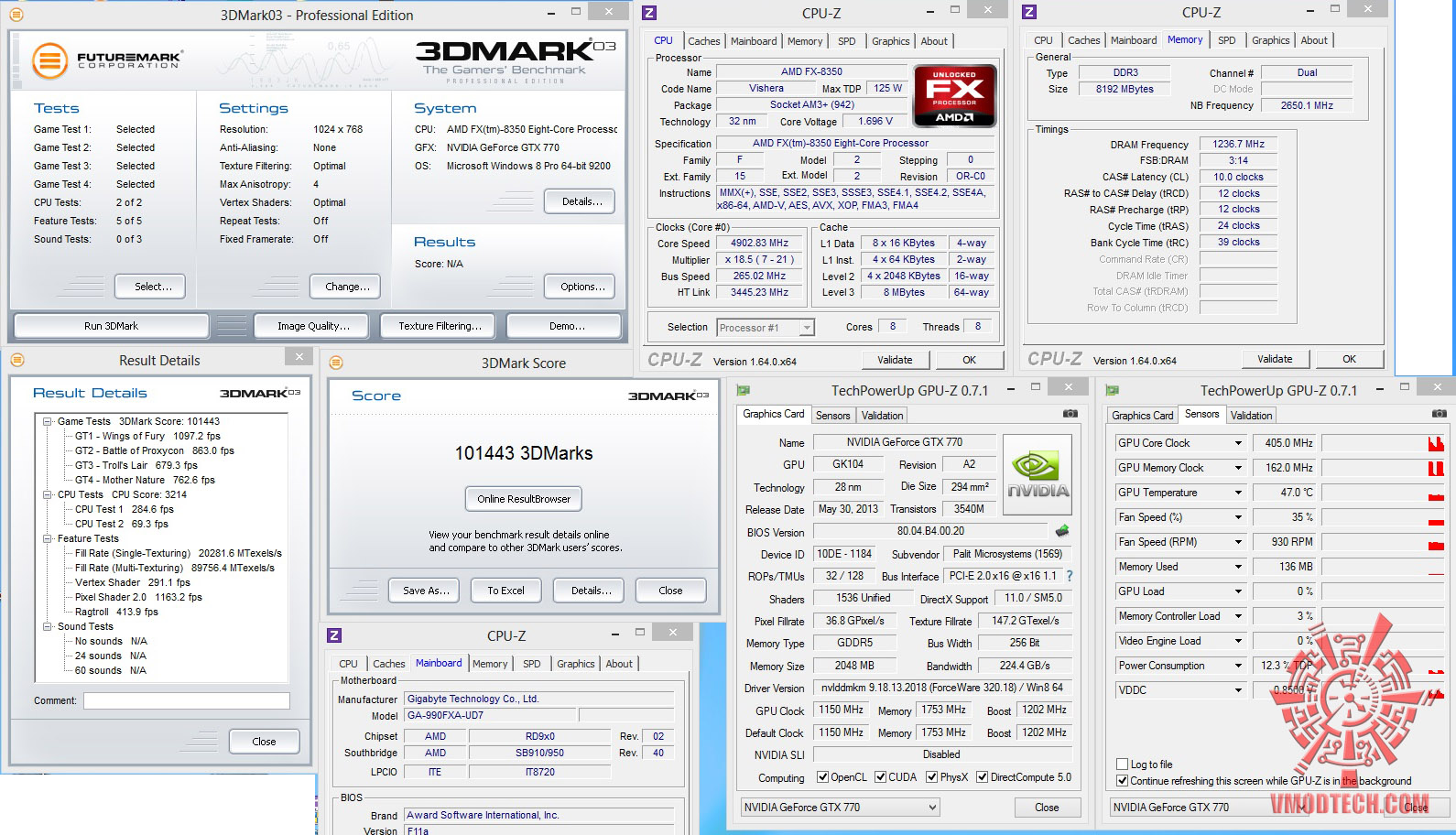Image resolution: width=1456 pixels, height=835 pixels.
Task: Open the Graphics tab in the Mainboard CPU-Z window
Action: click(575, 664)
